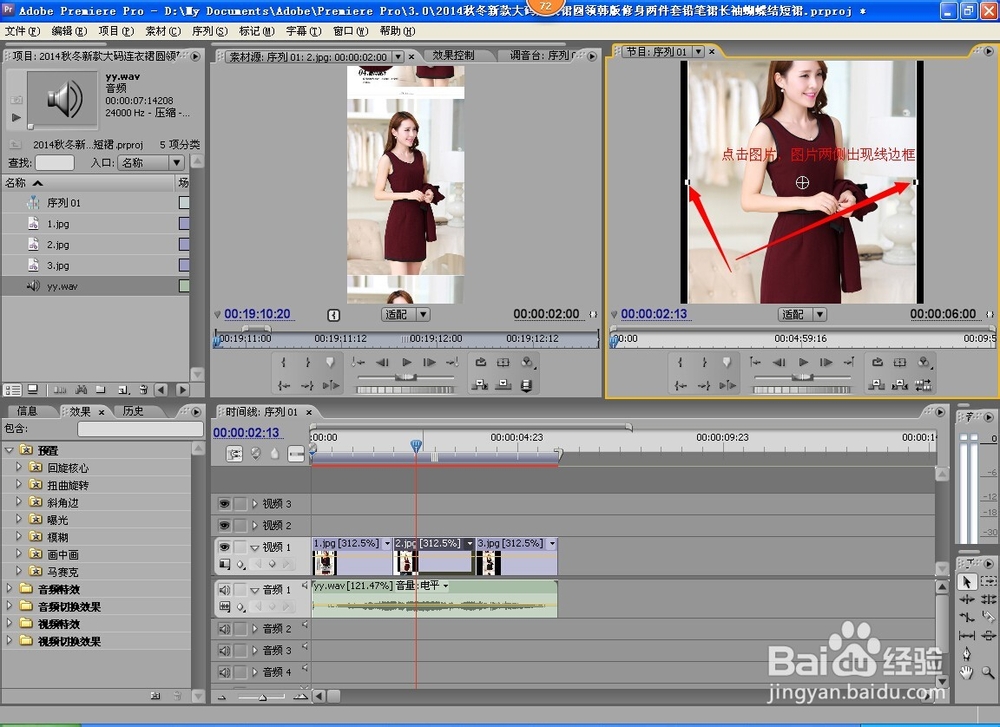Toggle lock box on 音频 1 track

[240, 590]
